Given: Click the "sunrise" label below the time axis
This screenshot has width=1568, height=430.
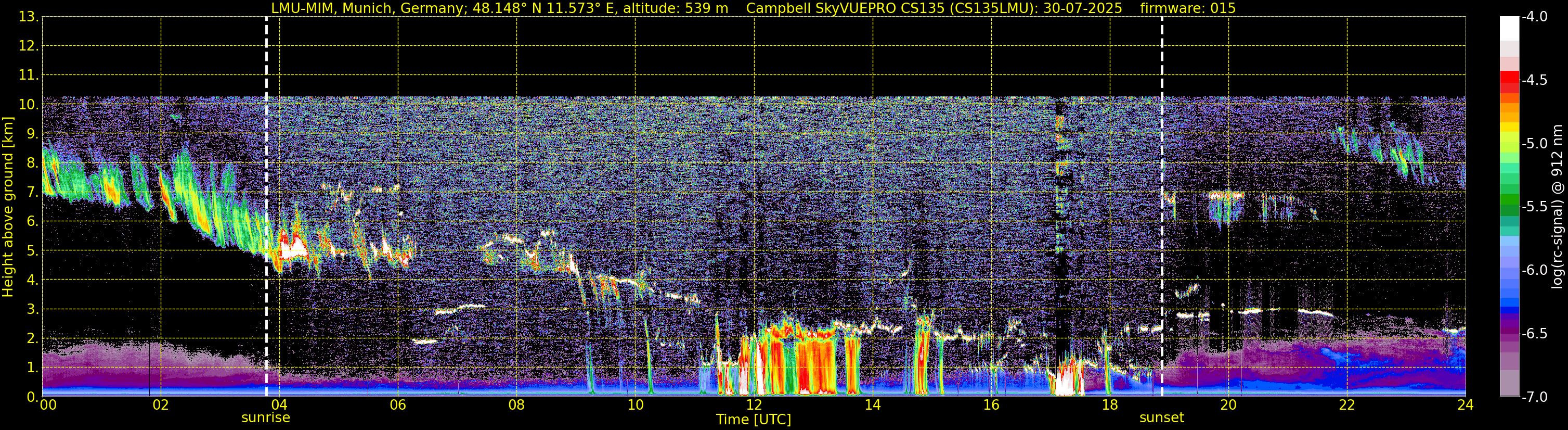Looking at the screenshot, I should pyautogui.click(x=266, y=418).
